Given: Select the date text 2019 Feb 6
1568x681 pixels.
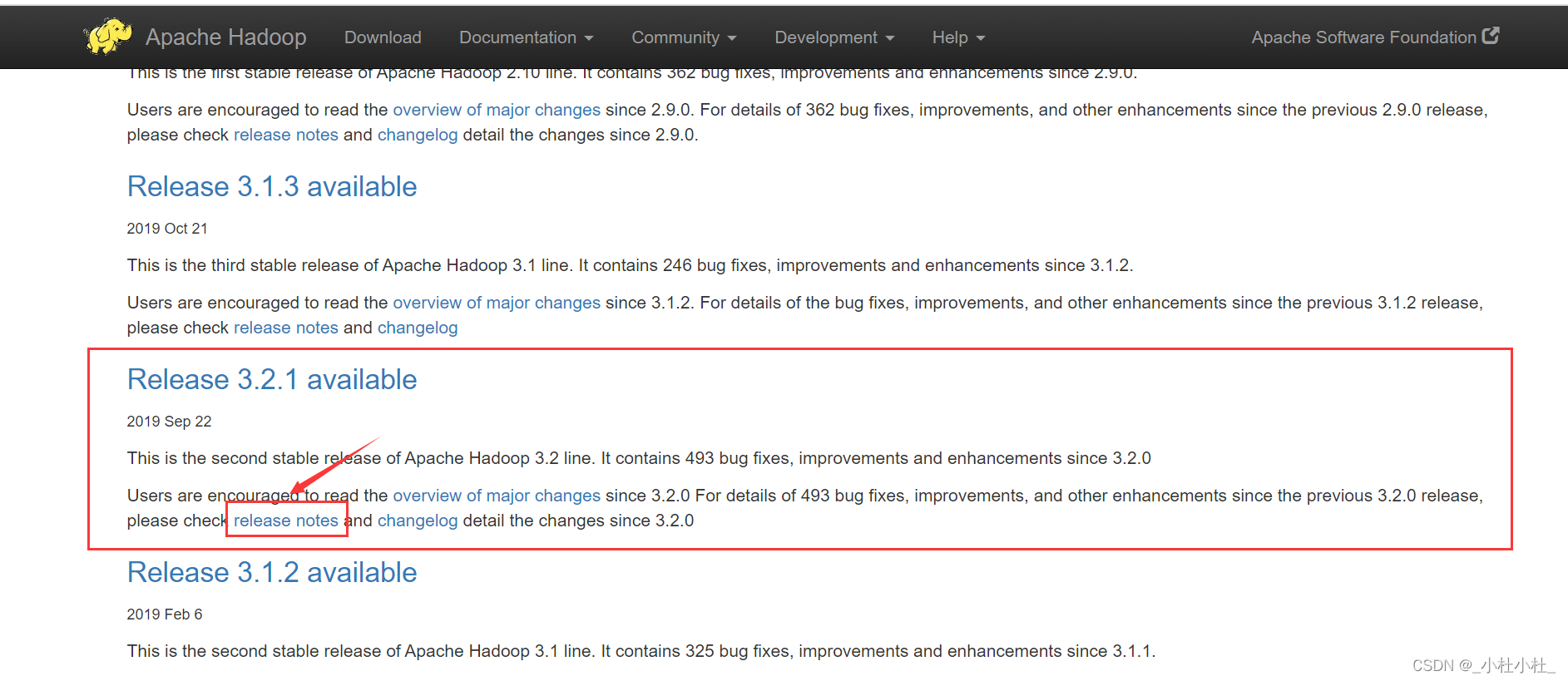Looking at the screenshot, I should 165,614.
